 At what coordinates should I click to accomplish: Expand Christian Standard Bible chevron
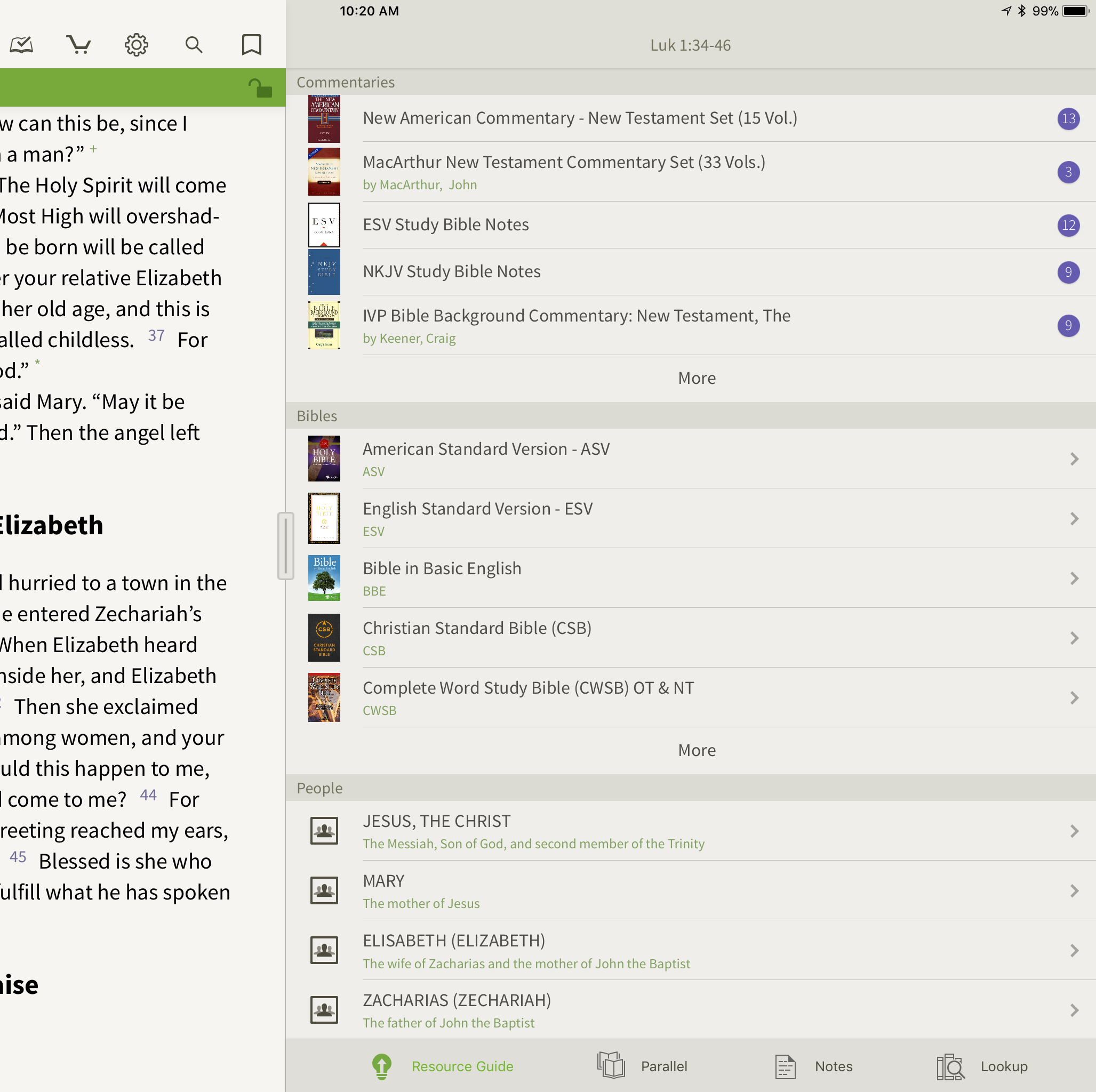pyautogui.click(x=1074, y=638)
